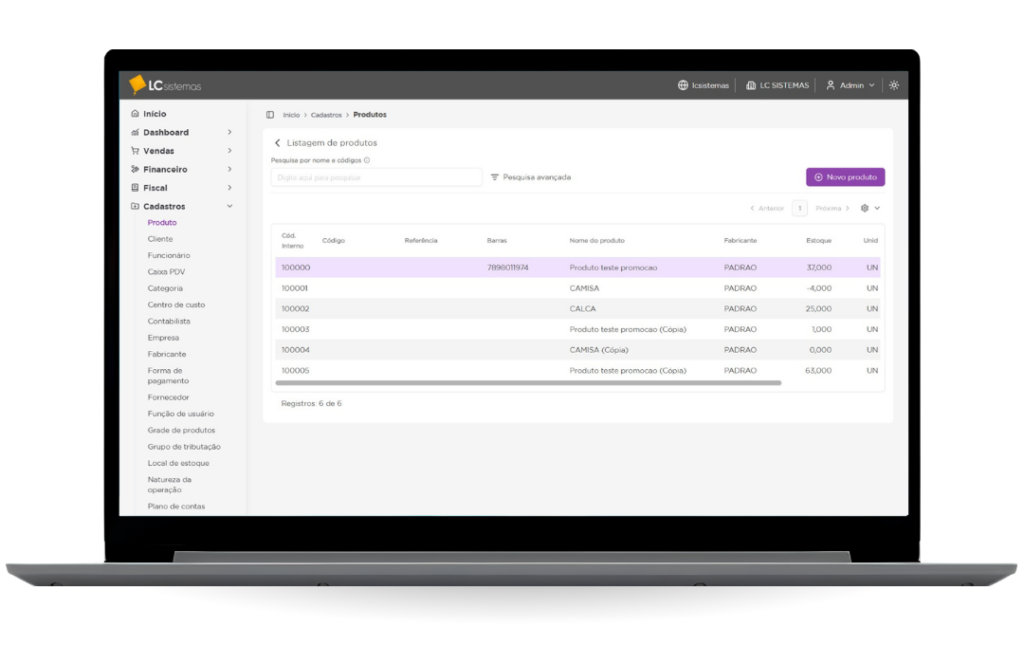Click the Início home icon in sidebar
1024x664 pixels.
135,114
